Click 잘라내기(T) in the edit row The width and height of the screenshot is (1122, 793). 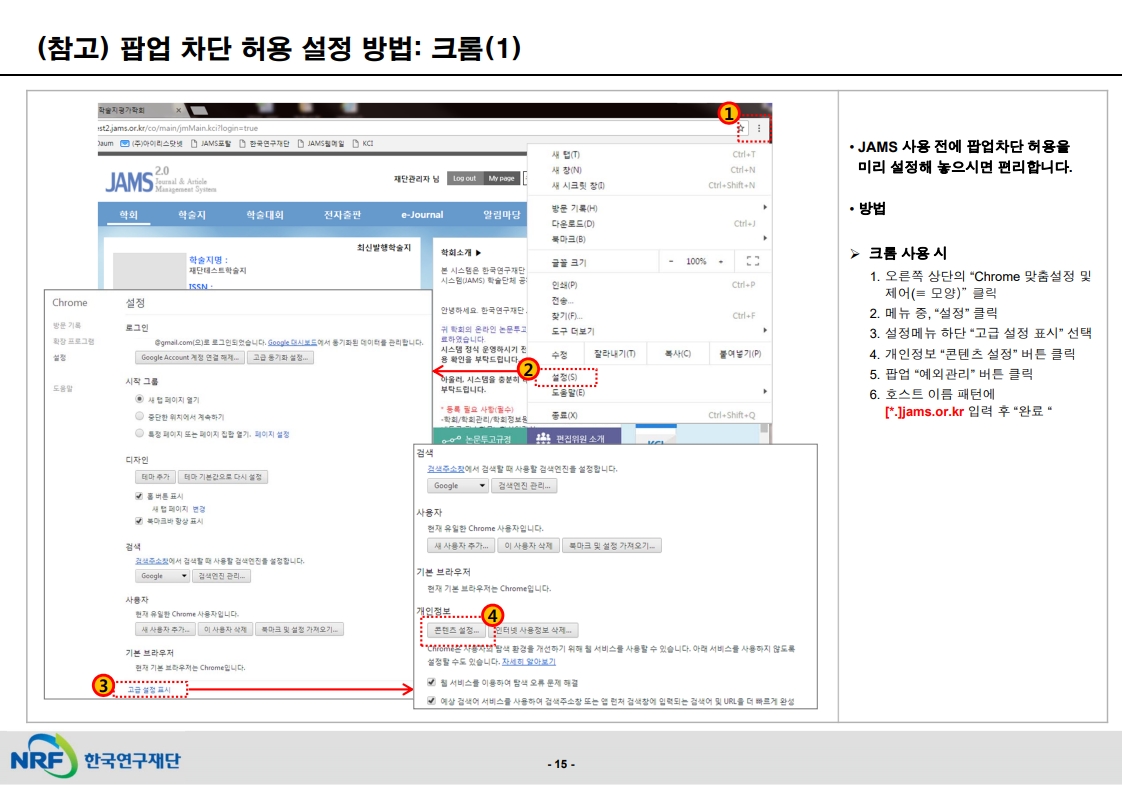click(x=615, y=354)
